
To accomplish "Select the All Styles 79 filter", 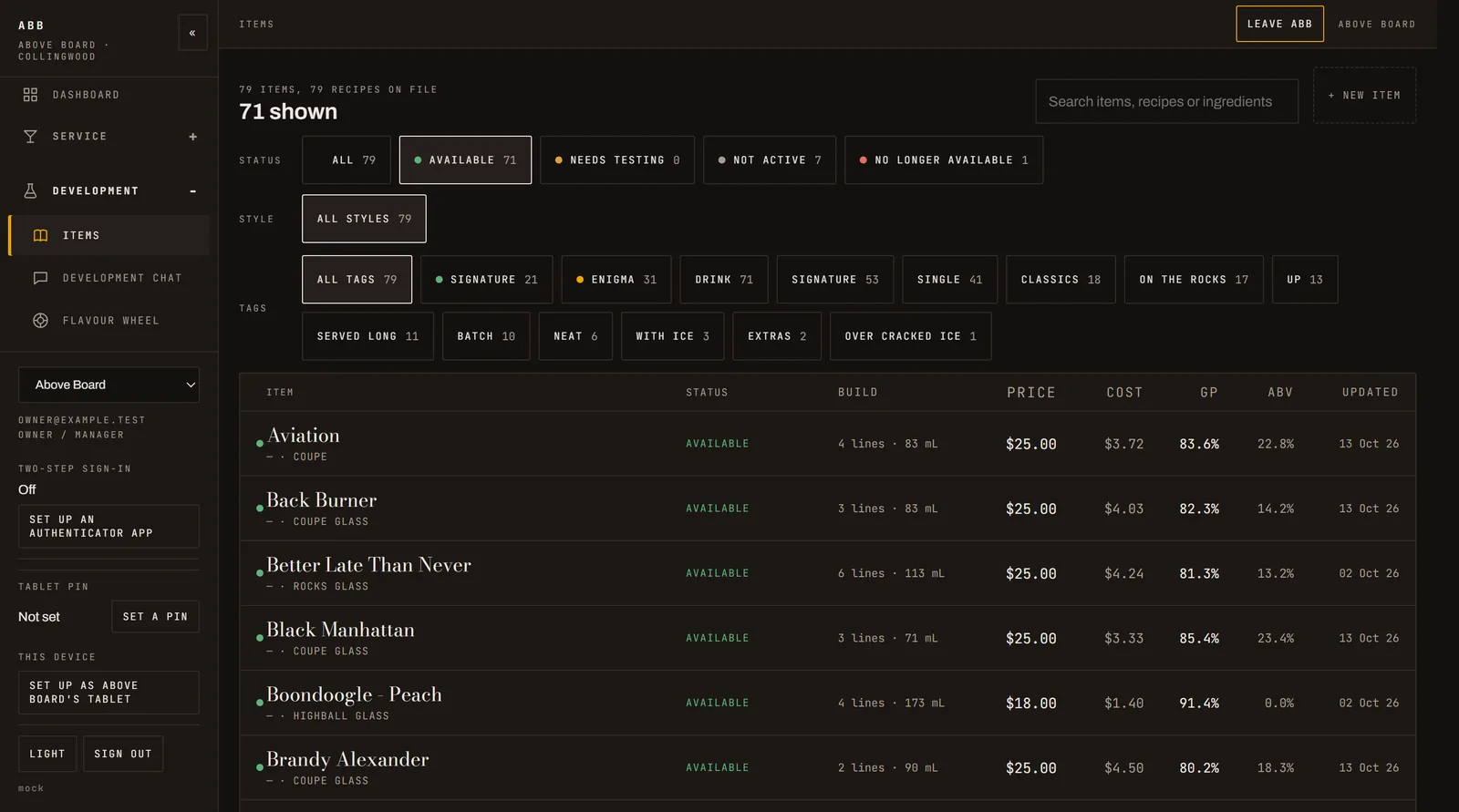I will 364,219.
